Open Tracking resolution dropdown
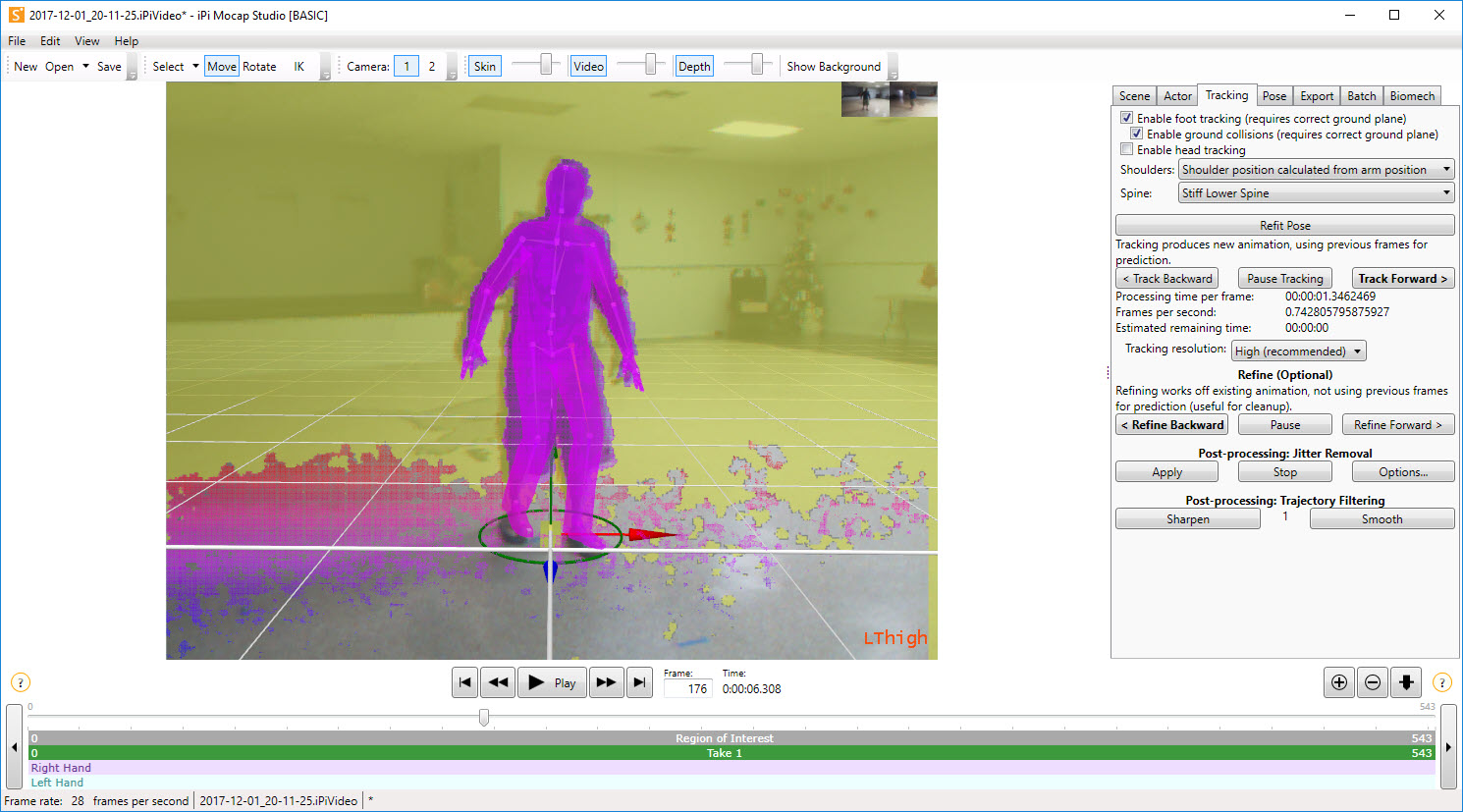1463x812 pixels. tap(1299, 351)
